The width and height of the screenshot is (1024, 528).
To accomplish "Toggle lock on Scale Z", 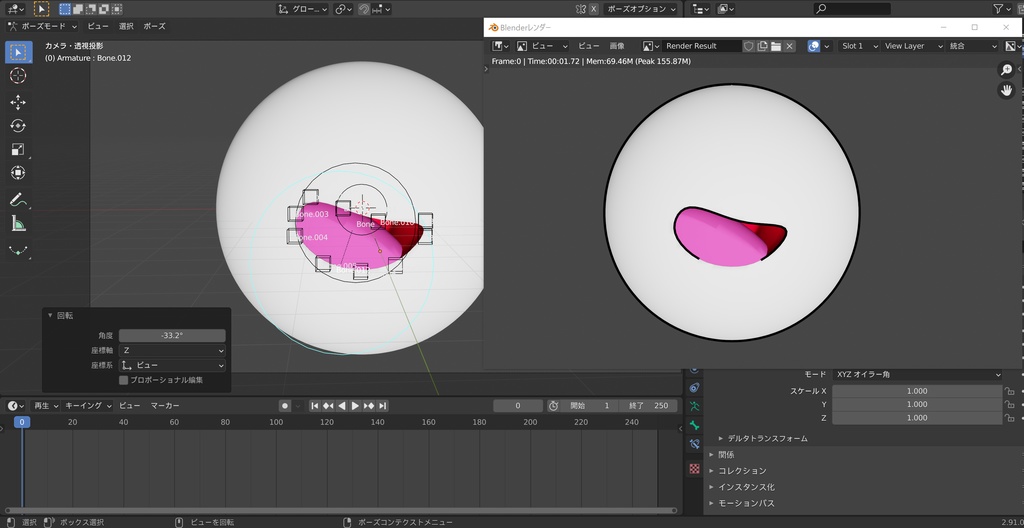I will (1010, 418).
